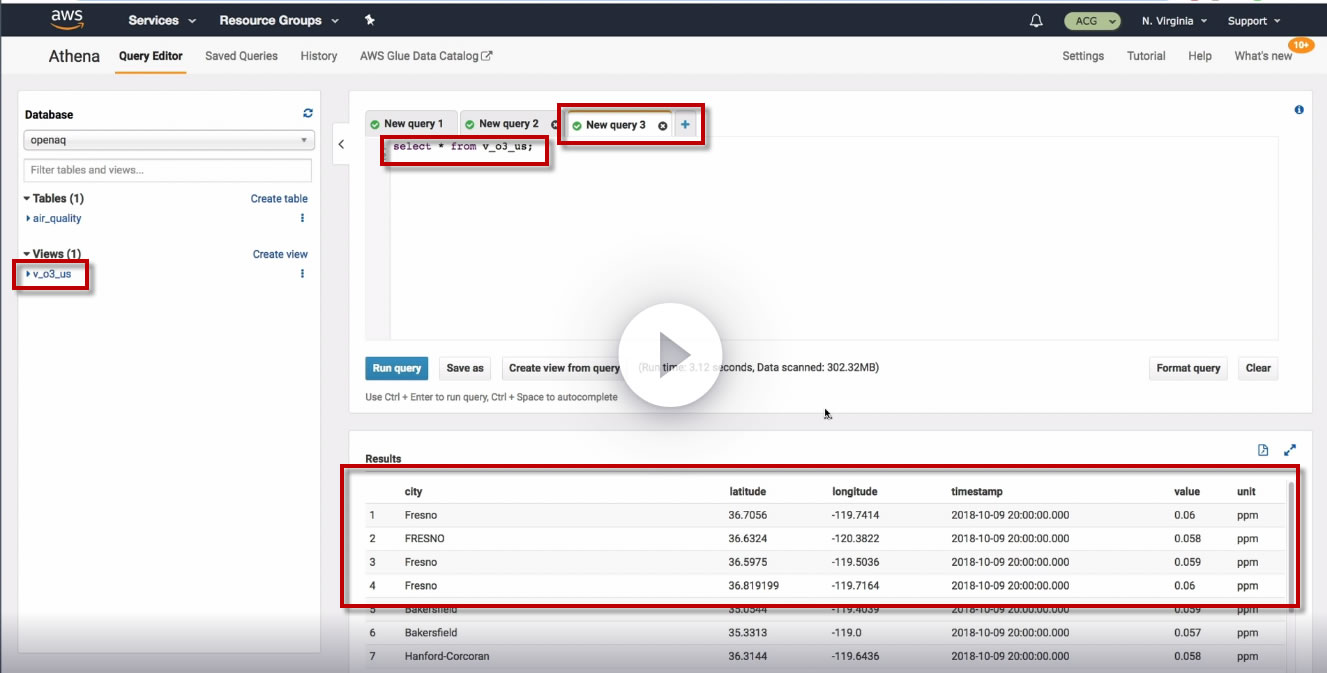Viewport: 1327px width, 673px height.
Task: Click the AWS logo
Action: coord(67,19)
